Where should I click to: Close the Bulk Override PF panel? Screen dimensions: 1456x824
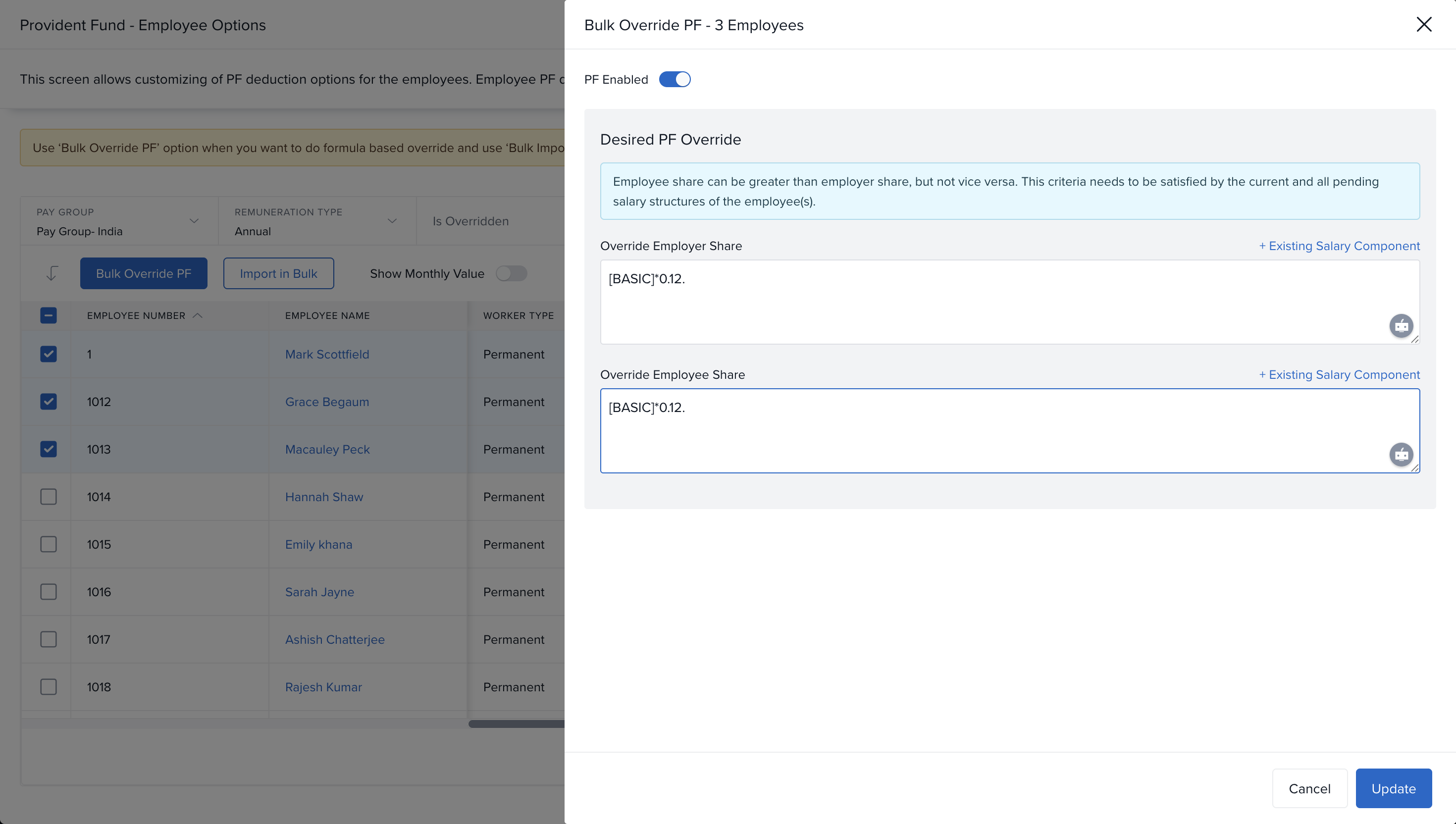[x=1423, y=24]
